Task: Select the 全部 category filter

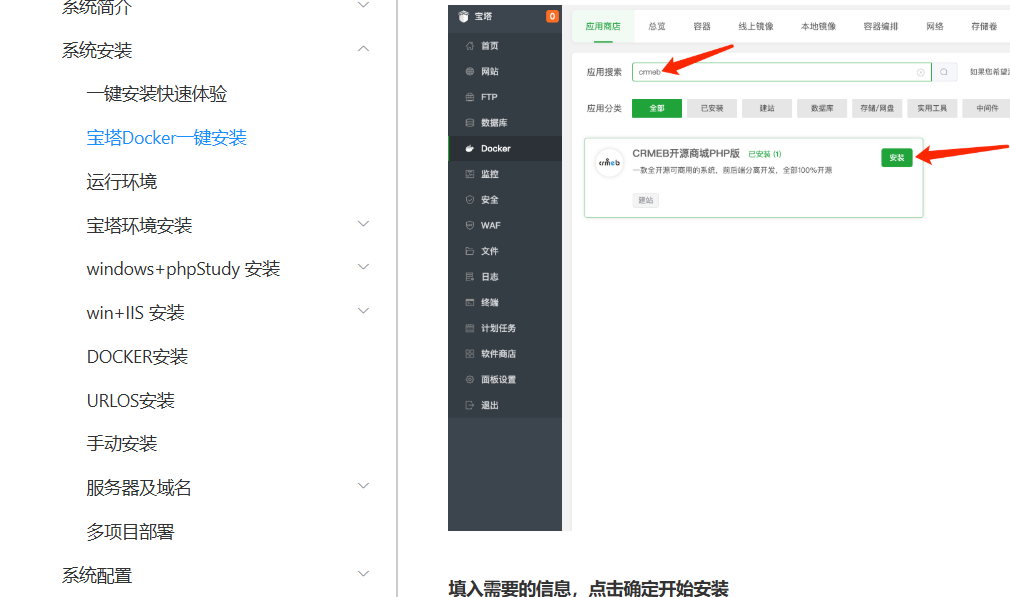Action: pos(657,108)
